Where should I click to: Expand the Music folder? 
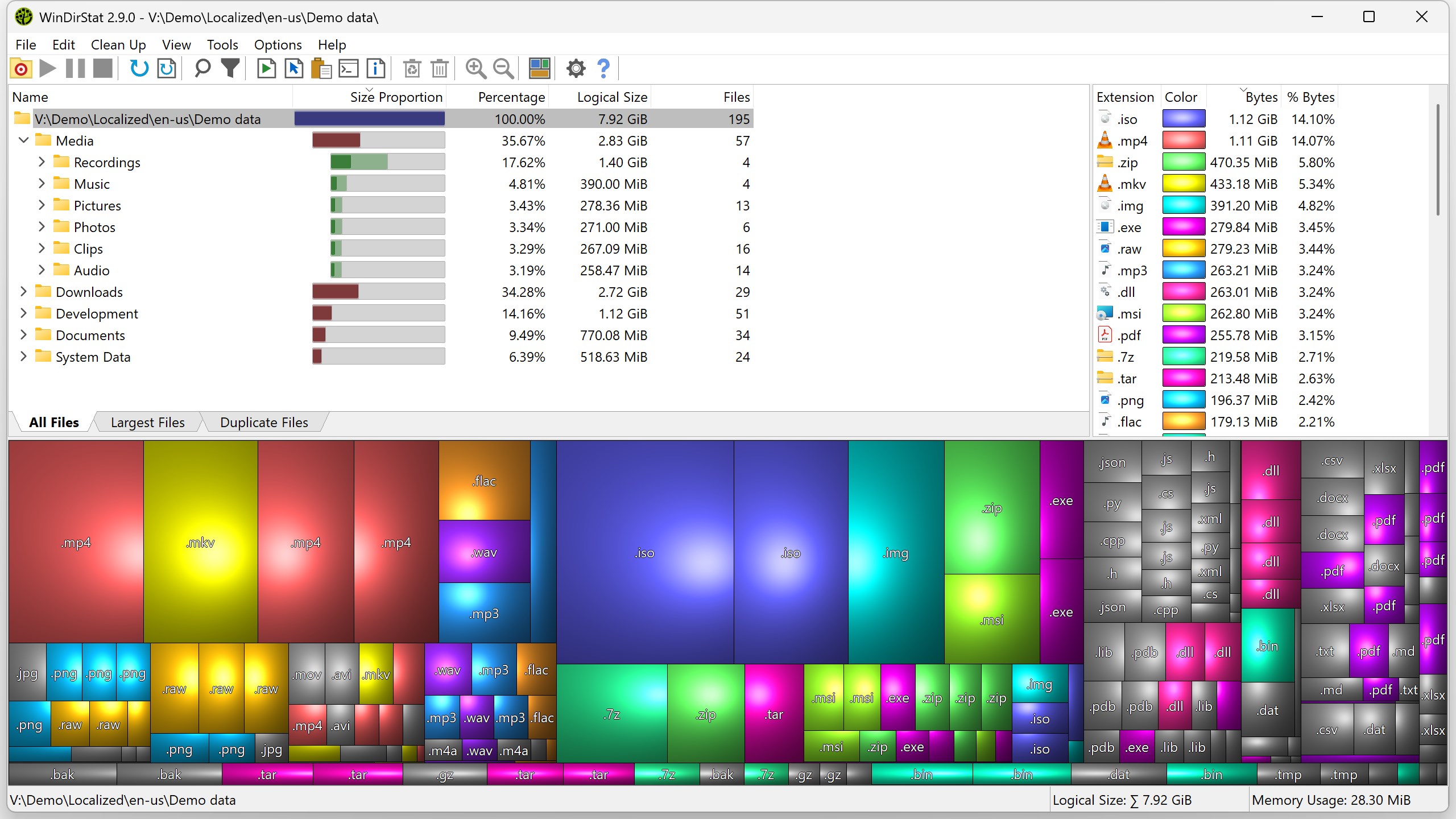42,183
